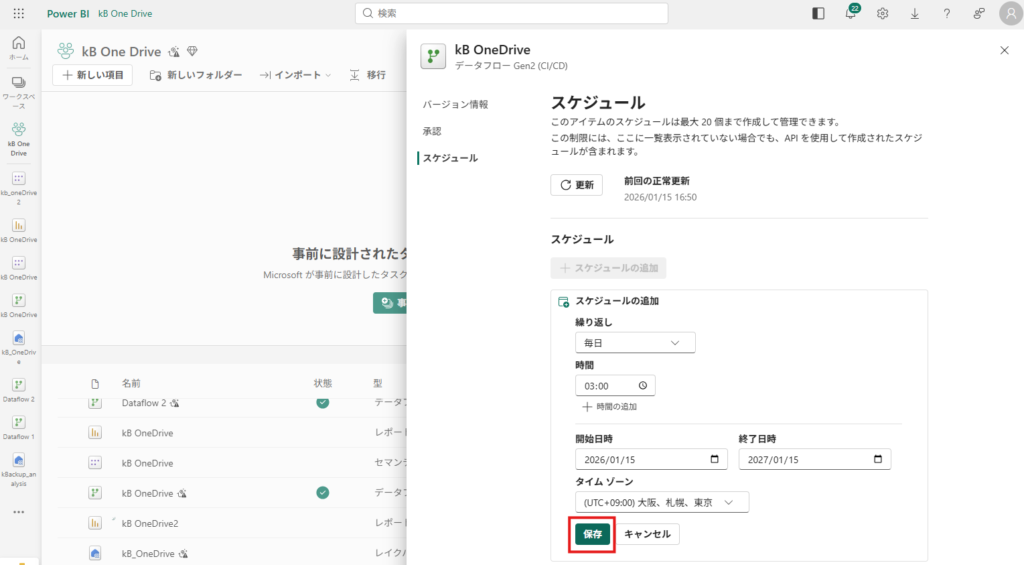The width and height of the screenshot is (1024, 565).
Task: Open the settings gear icon
Action: 882,14
